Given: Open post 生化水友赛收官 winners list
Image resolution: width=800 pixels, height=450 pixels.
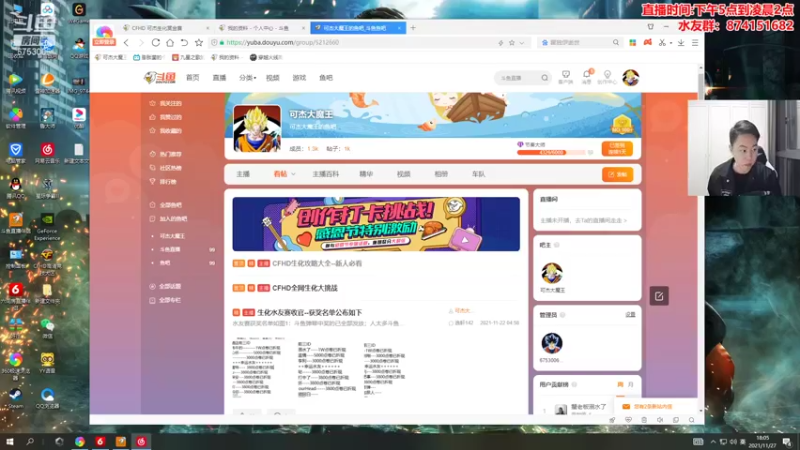Looking at the screenshot, I should tap(309, 312).
